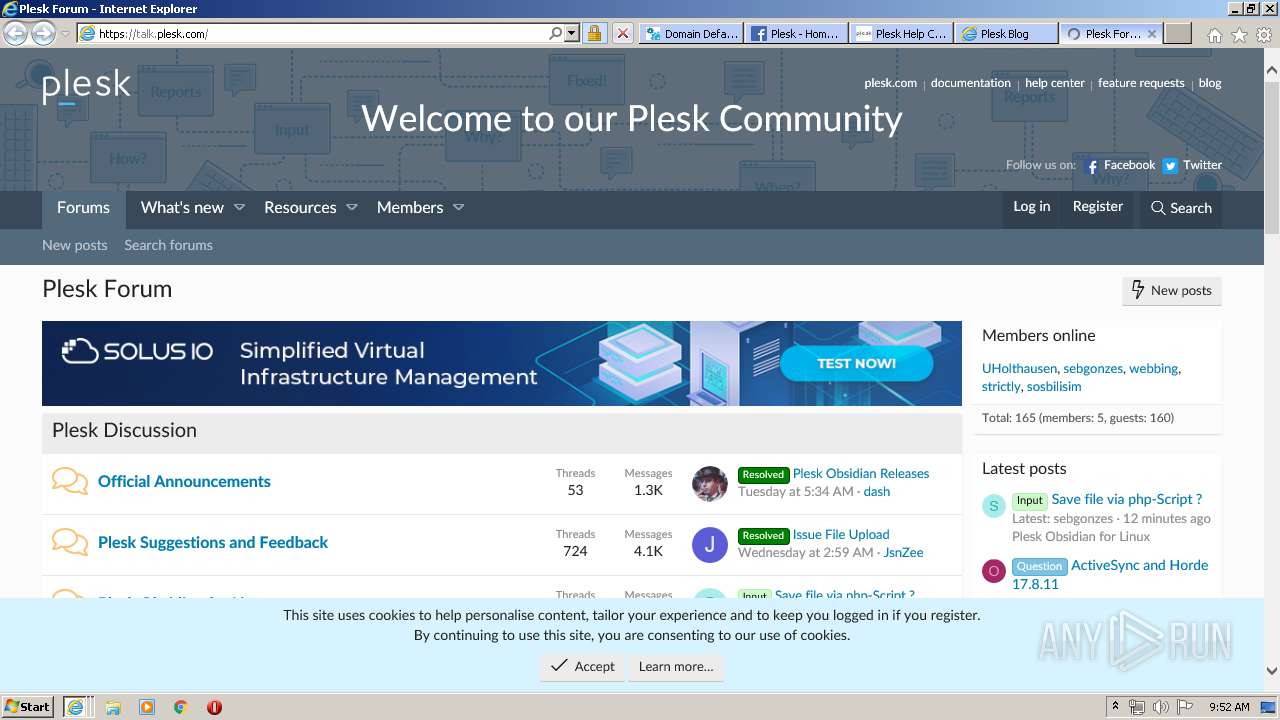Click New posts sub-navigation link
This screenshot has width=1280, height=720.
75,245
